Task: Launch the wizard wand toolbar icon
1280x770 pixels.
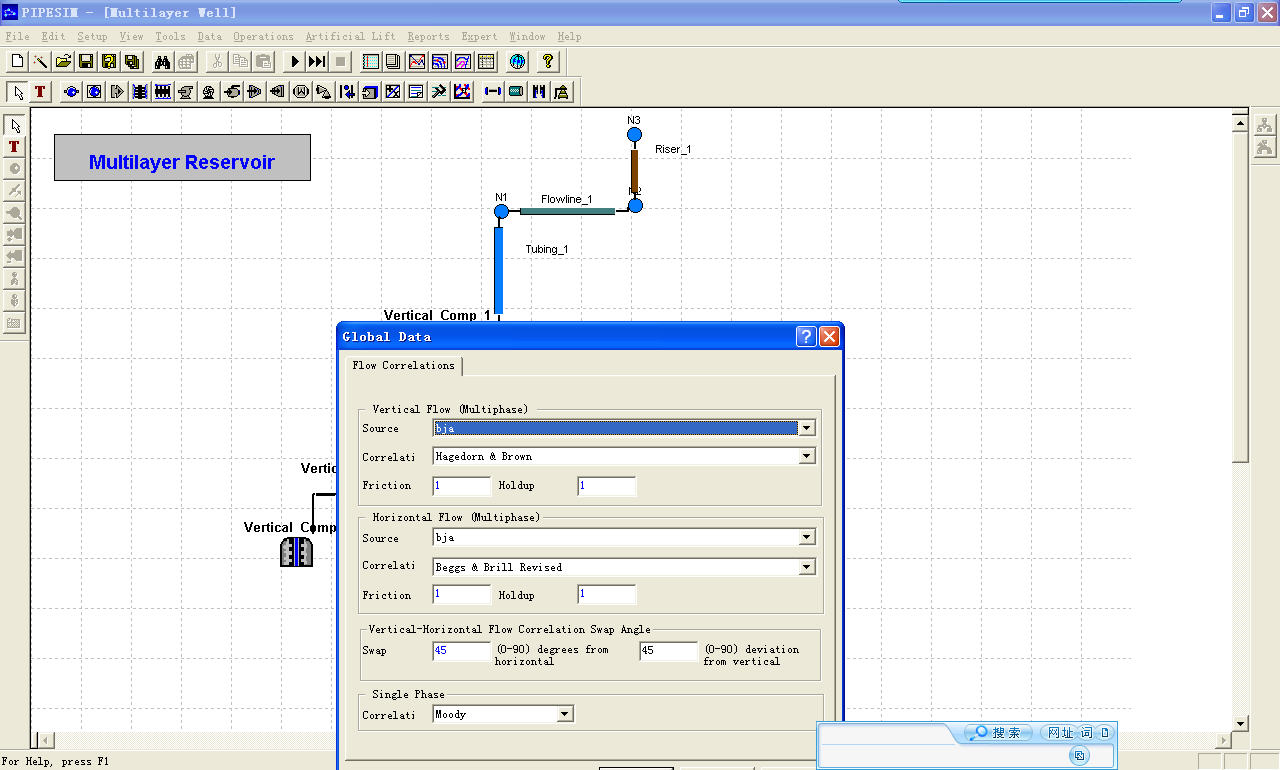Action: 40,62
